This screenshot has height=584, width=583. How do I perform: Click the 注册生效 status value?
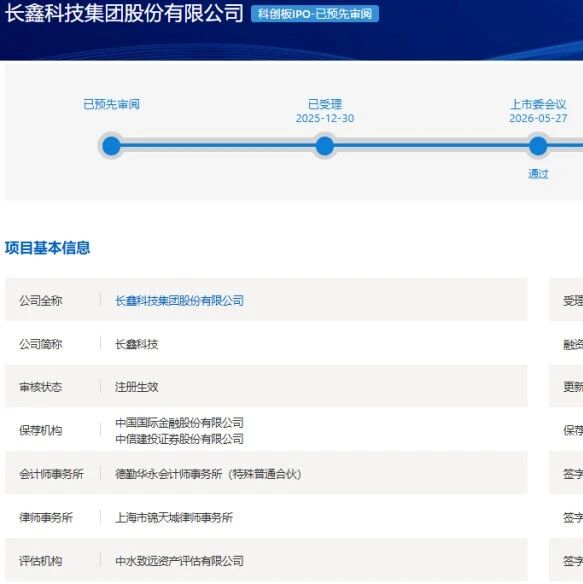[136, 387]
